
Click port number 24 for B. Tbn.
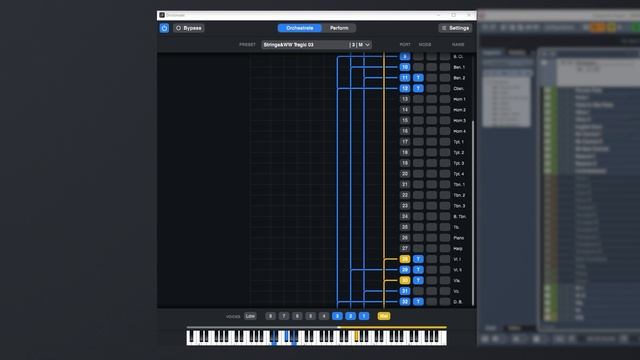pyautogui.click(x=404, y=216)
